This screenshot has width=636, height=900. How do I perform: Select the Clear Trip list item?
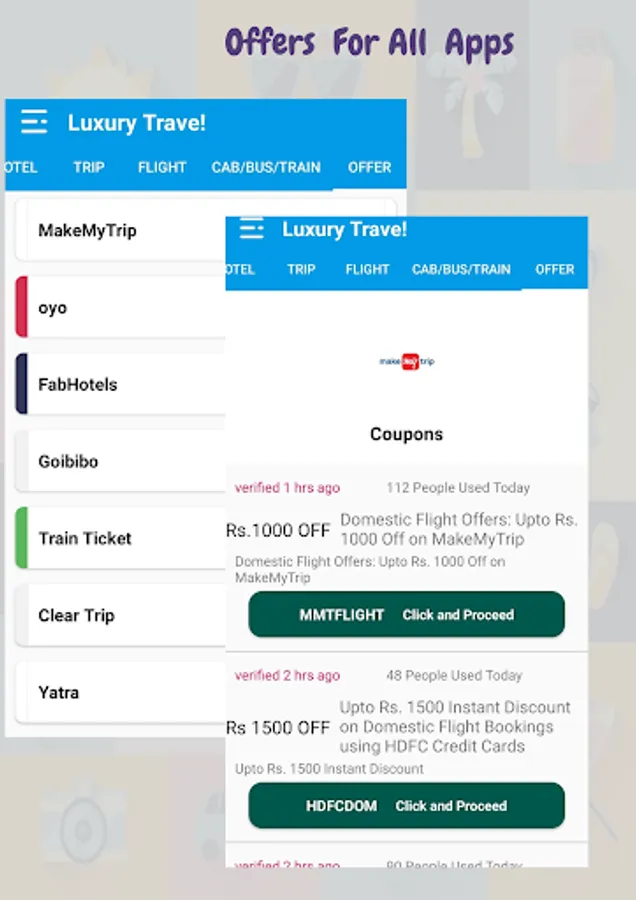(121, 615)
